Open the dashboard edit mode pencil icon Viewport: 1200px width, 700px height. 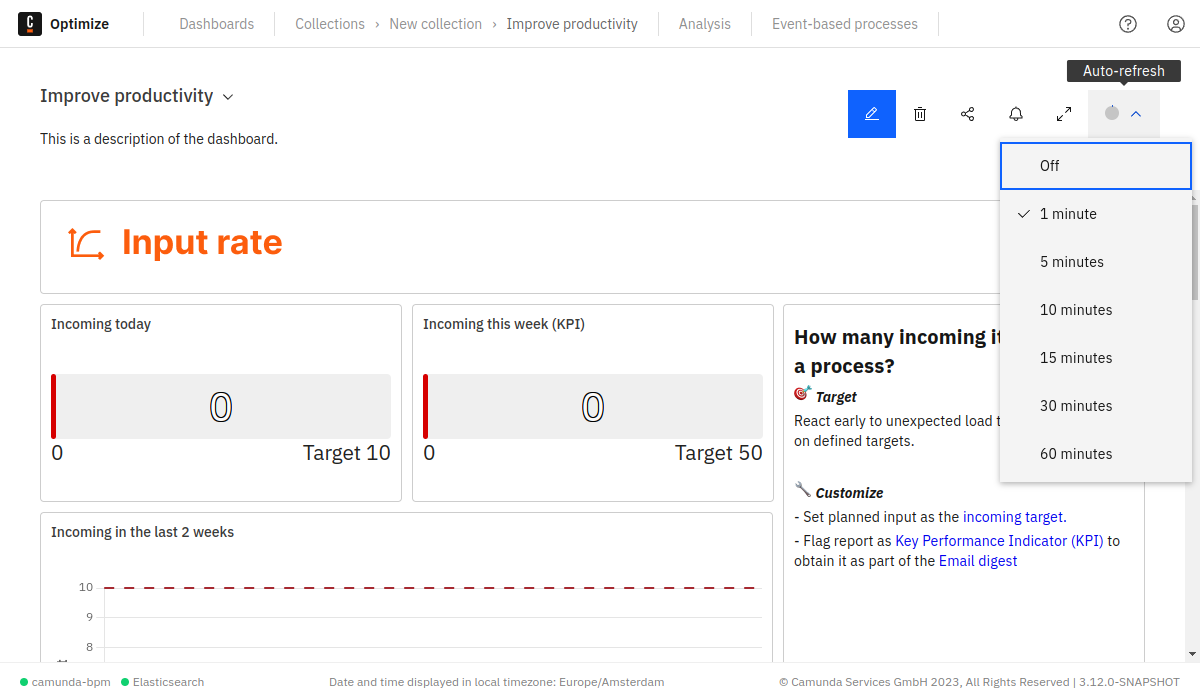(x=871, y=113)
